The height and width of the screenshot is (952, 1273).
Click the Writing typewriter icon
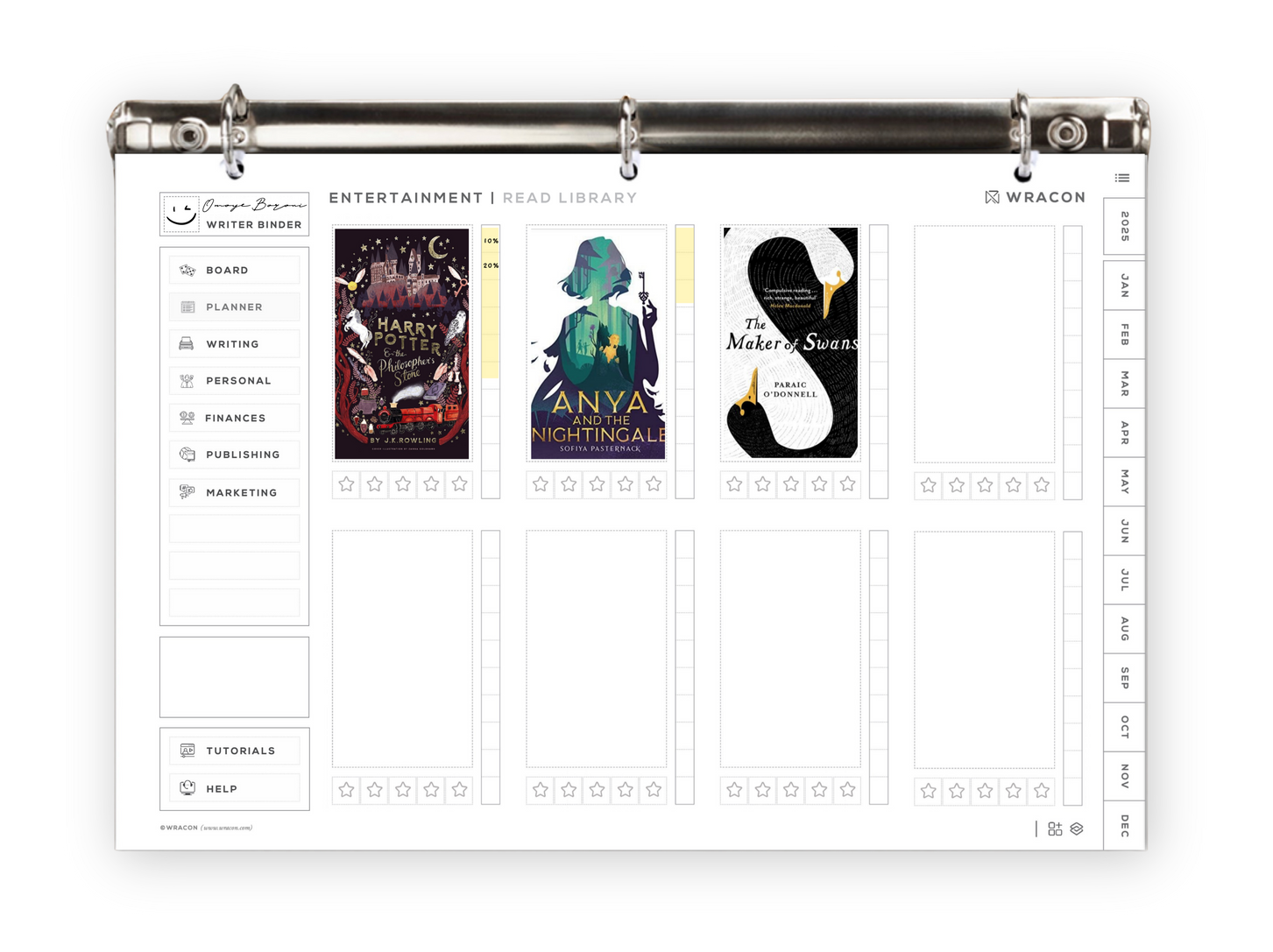coord(187,344)
